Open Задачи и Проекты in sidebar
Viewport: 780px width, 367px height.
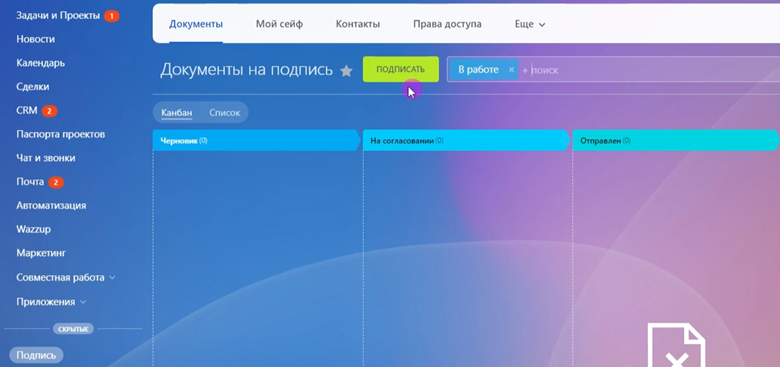click(x=58, y=15)
